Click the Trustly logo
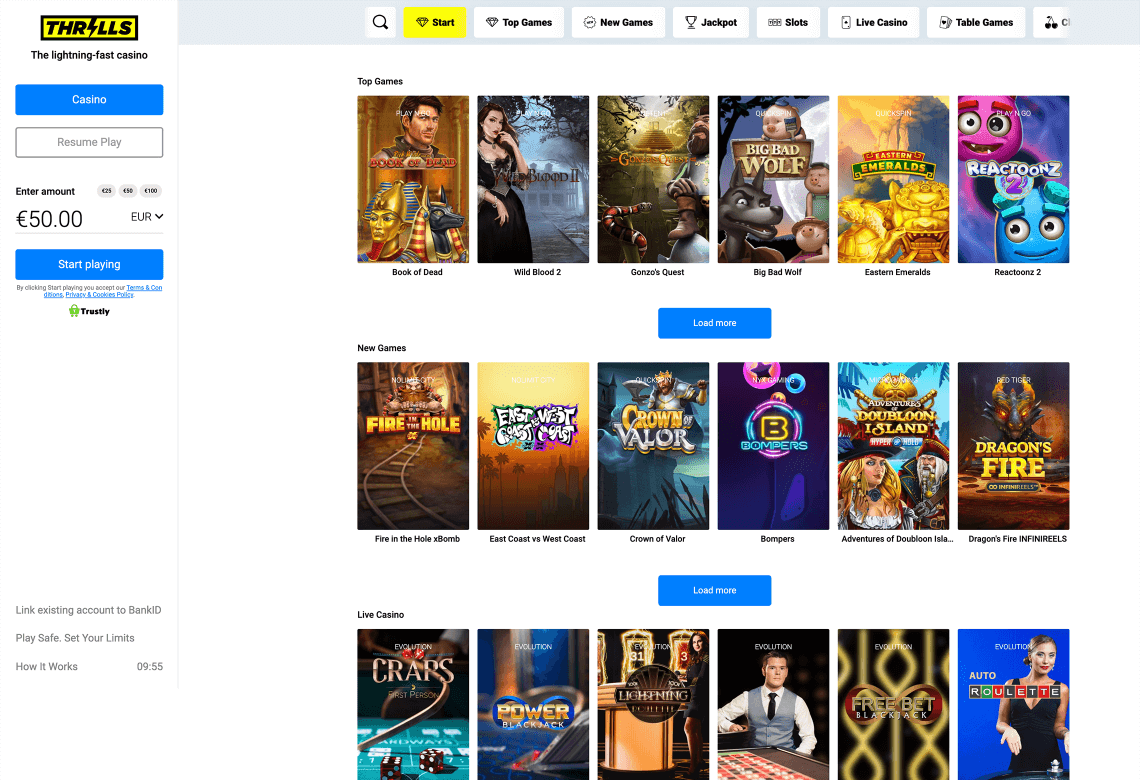Image resolution: width=1140 pixels, height=780 pixels. (89, 311)
